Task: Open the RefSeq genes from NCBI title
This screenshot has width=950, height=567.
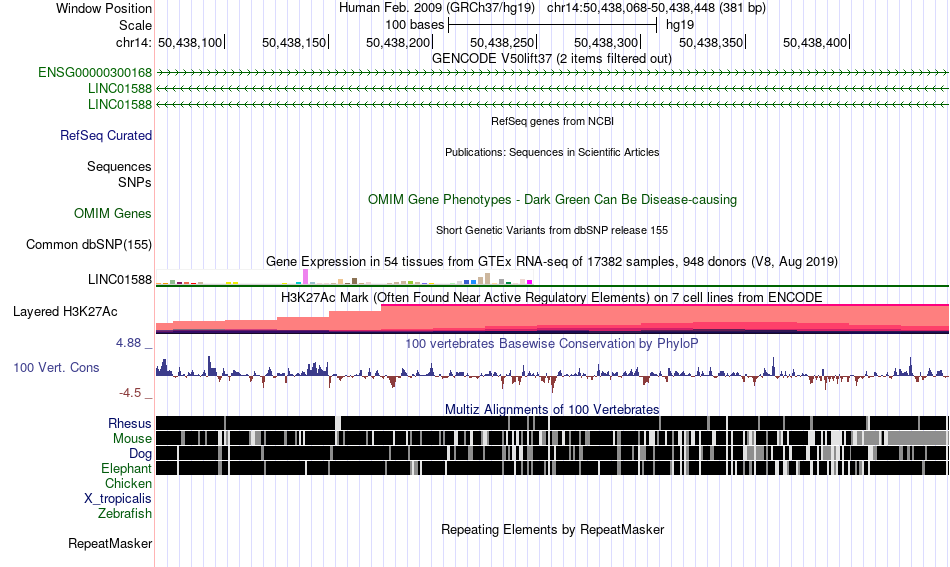Action: 553,121
